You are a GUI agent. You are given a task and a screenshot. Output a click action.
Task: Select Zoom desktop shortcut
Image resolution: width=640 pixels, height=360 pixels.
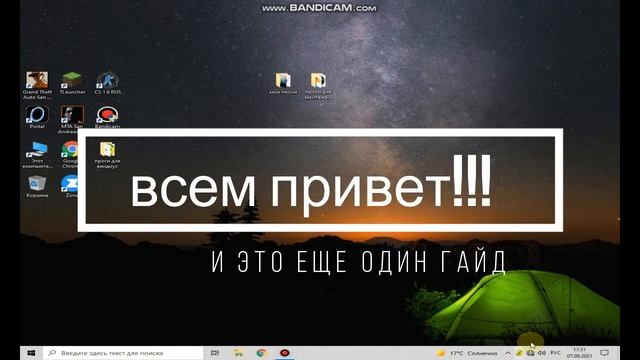point(70,187)
